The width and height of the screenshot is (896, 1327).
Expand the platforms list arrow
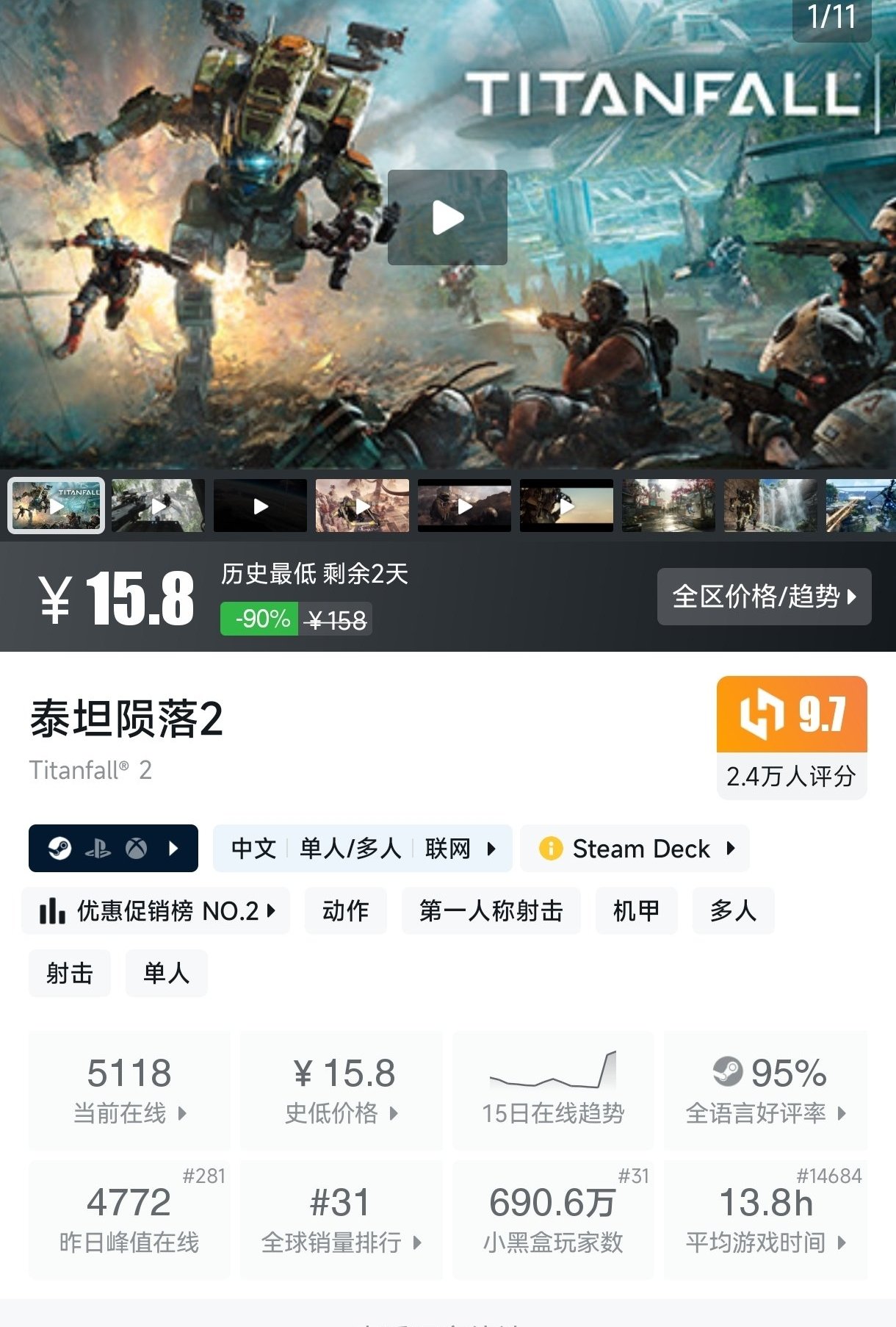tap(174, 849)
